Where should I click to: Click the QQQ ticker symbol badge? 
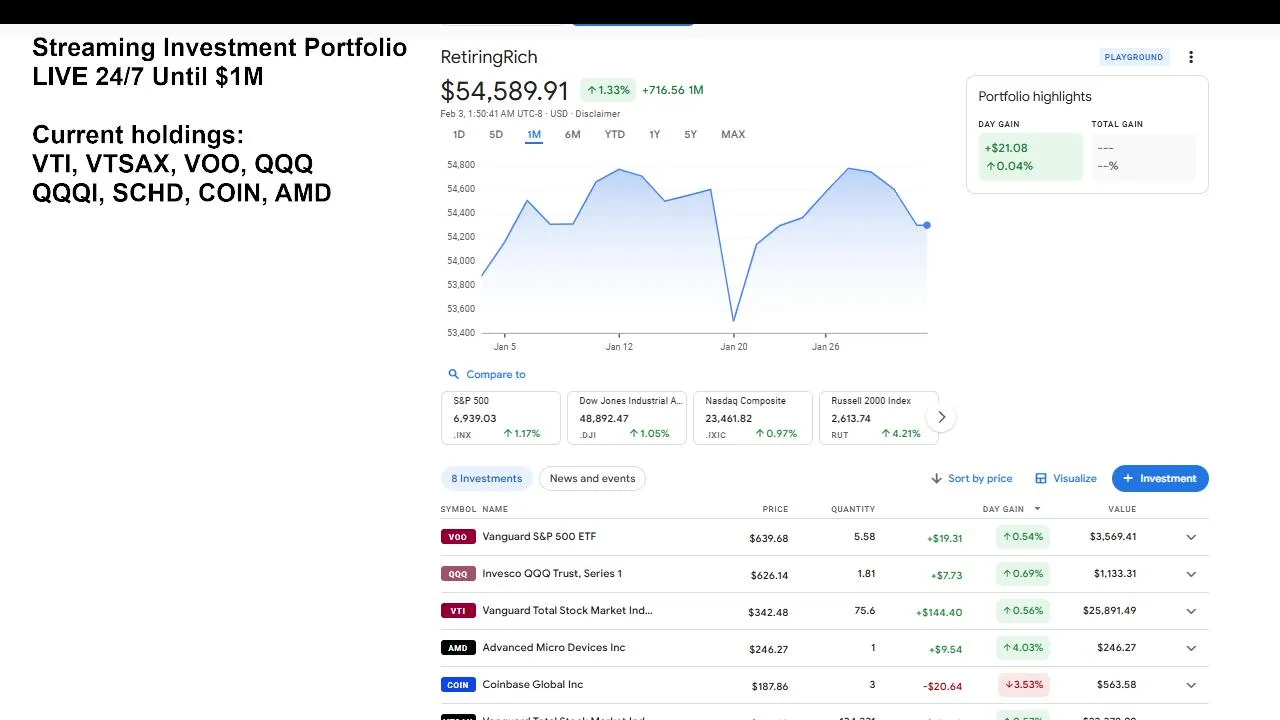[457, 574]
